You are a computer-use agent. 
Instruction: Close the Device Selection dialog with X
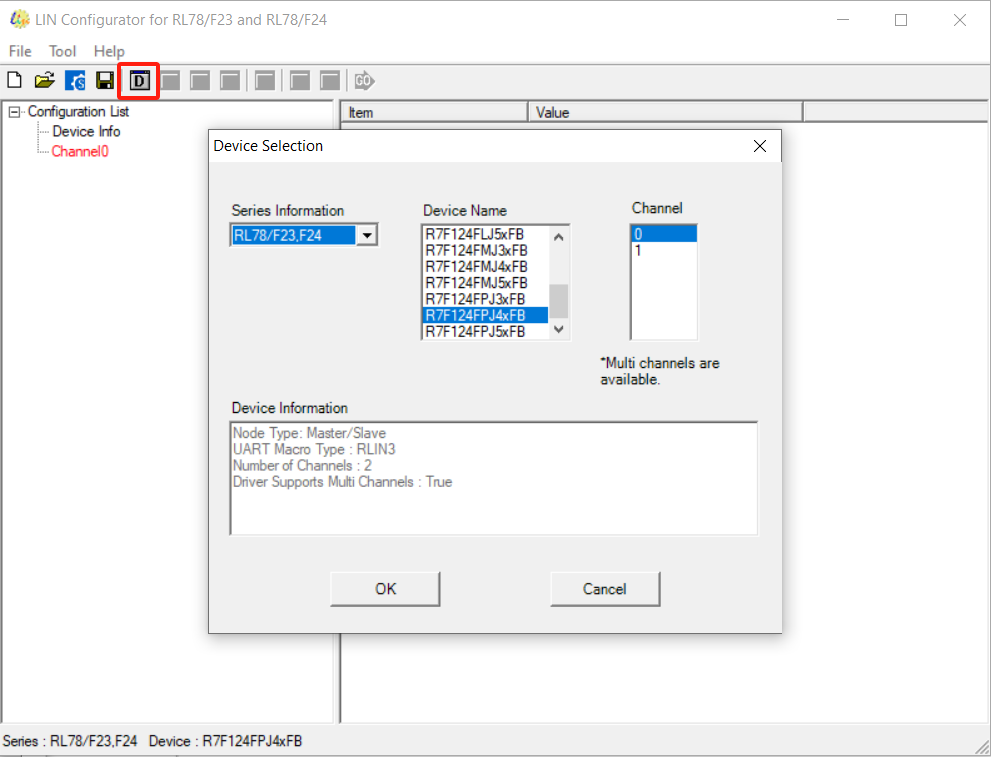point(760,146)
